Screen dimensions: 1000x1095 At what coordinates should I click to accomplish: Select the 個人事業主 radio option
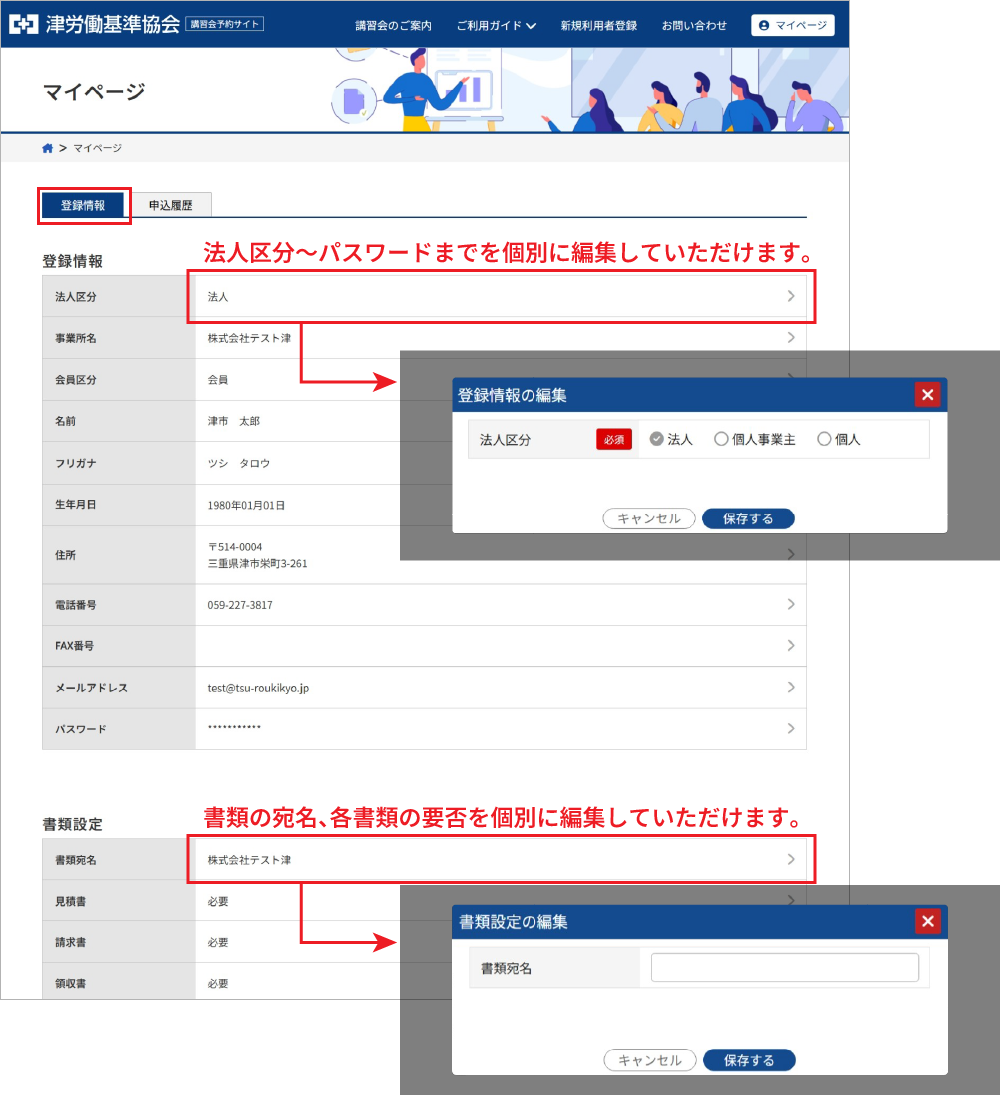pyautogui.click(x=721, y=439)
